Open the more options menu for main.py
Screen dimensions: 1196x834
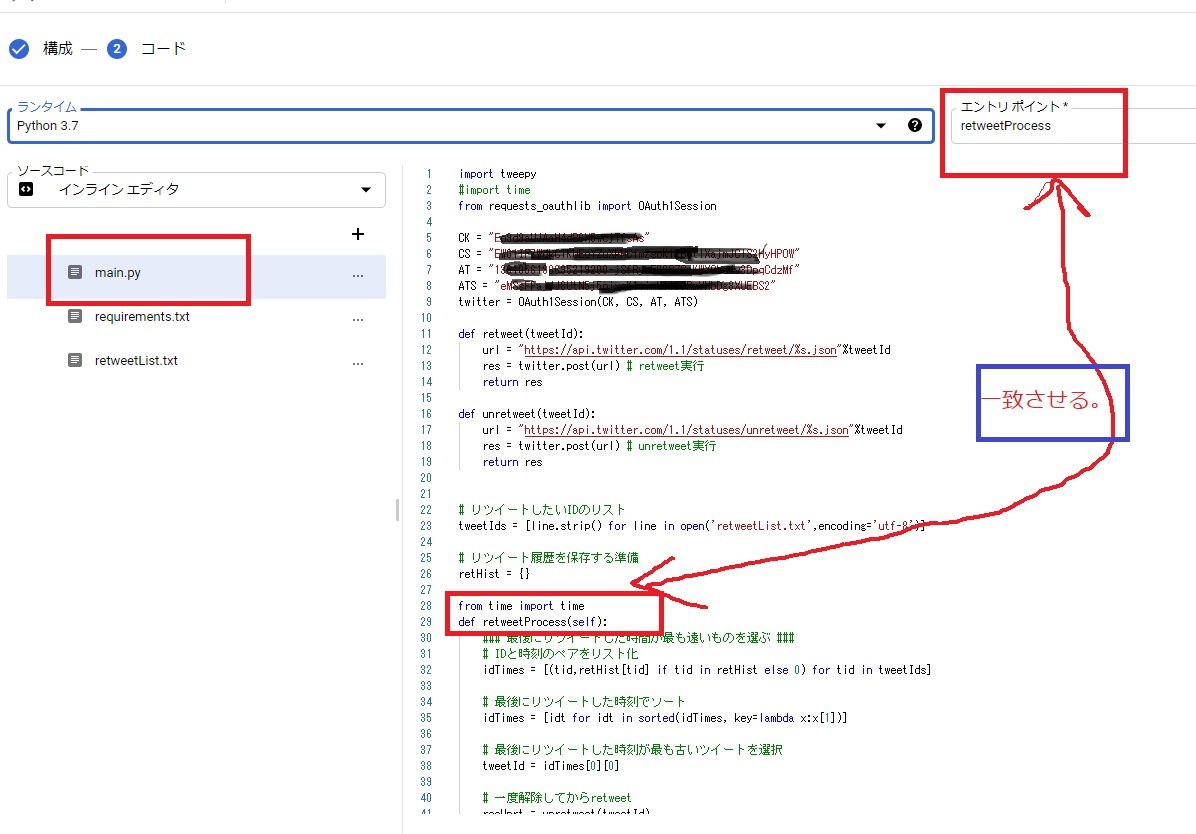358,275
